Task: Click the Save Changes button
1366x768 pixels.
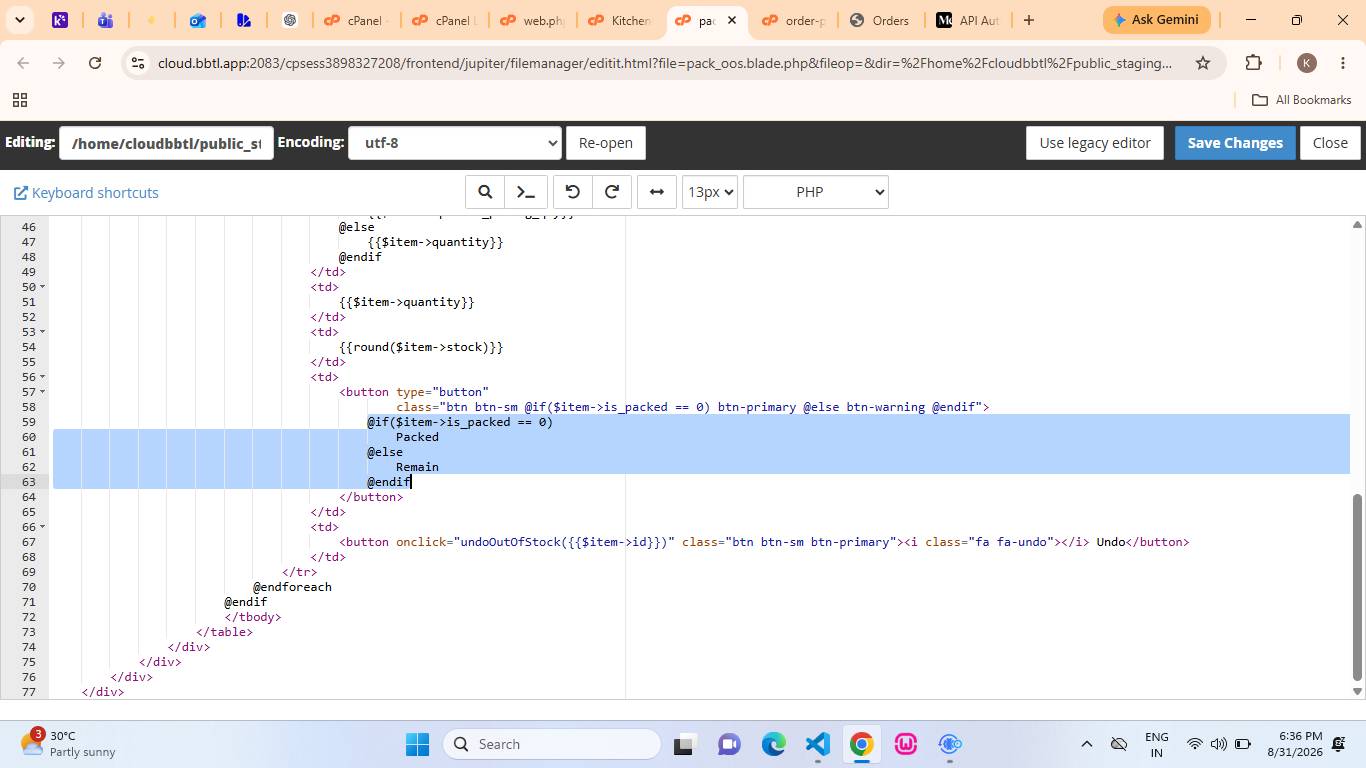Action: 1235,143
